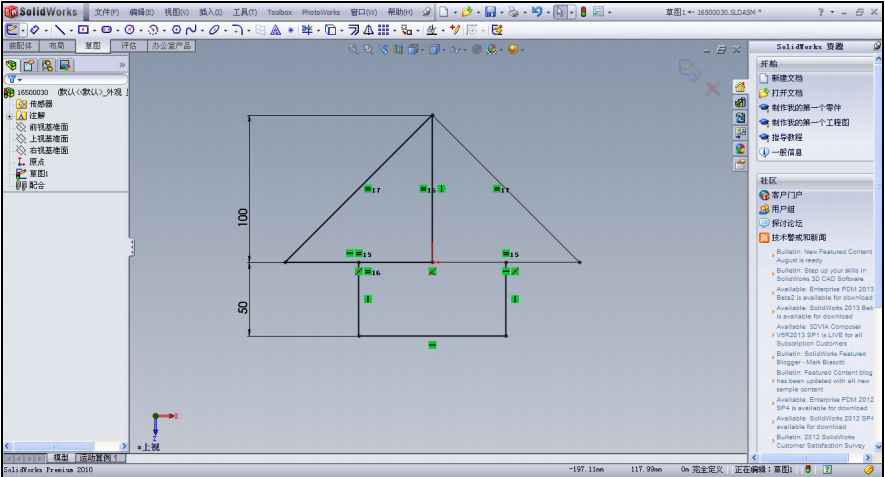Click the Offset Entities tool
Viewport: 885px width, 477px height.
pyautogui.click(x=353, y=30)
